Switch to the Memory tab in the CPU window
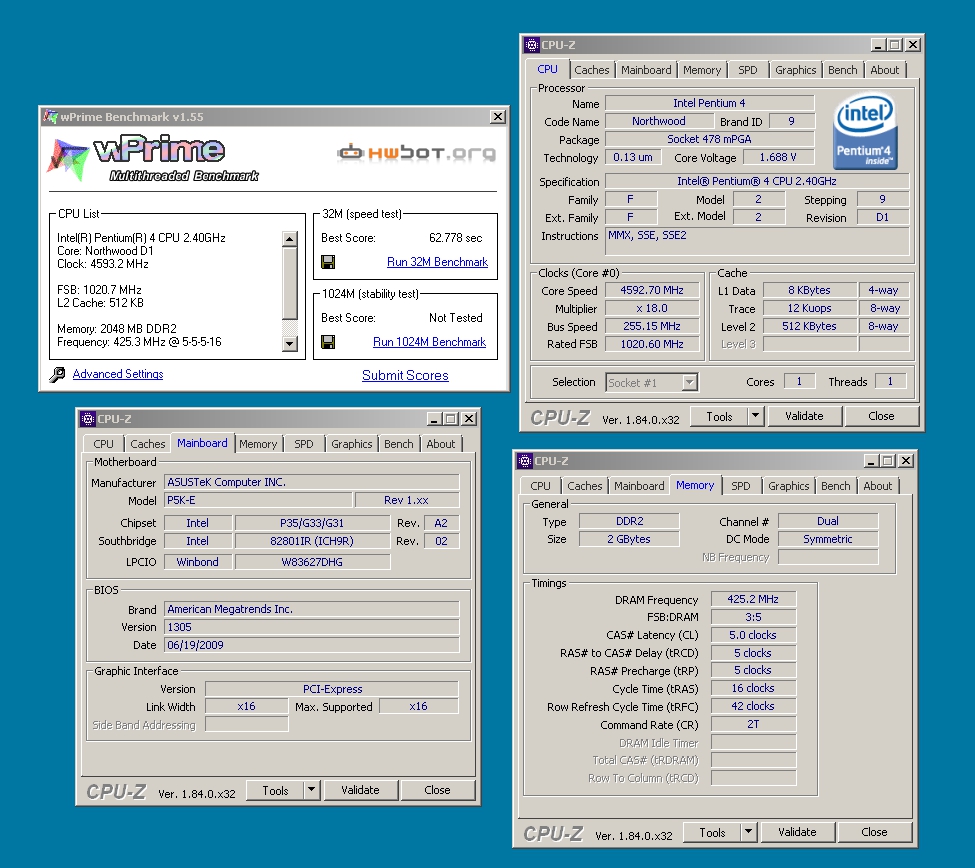Image resolution: width=975 pixels, height=868 pixels. pos(702,70)
